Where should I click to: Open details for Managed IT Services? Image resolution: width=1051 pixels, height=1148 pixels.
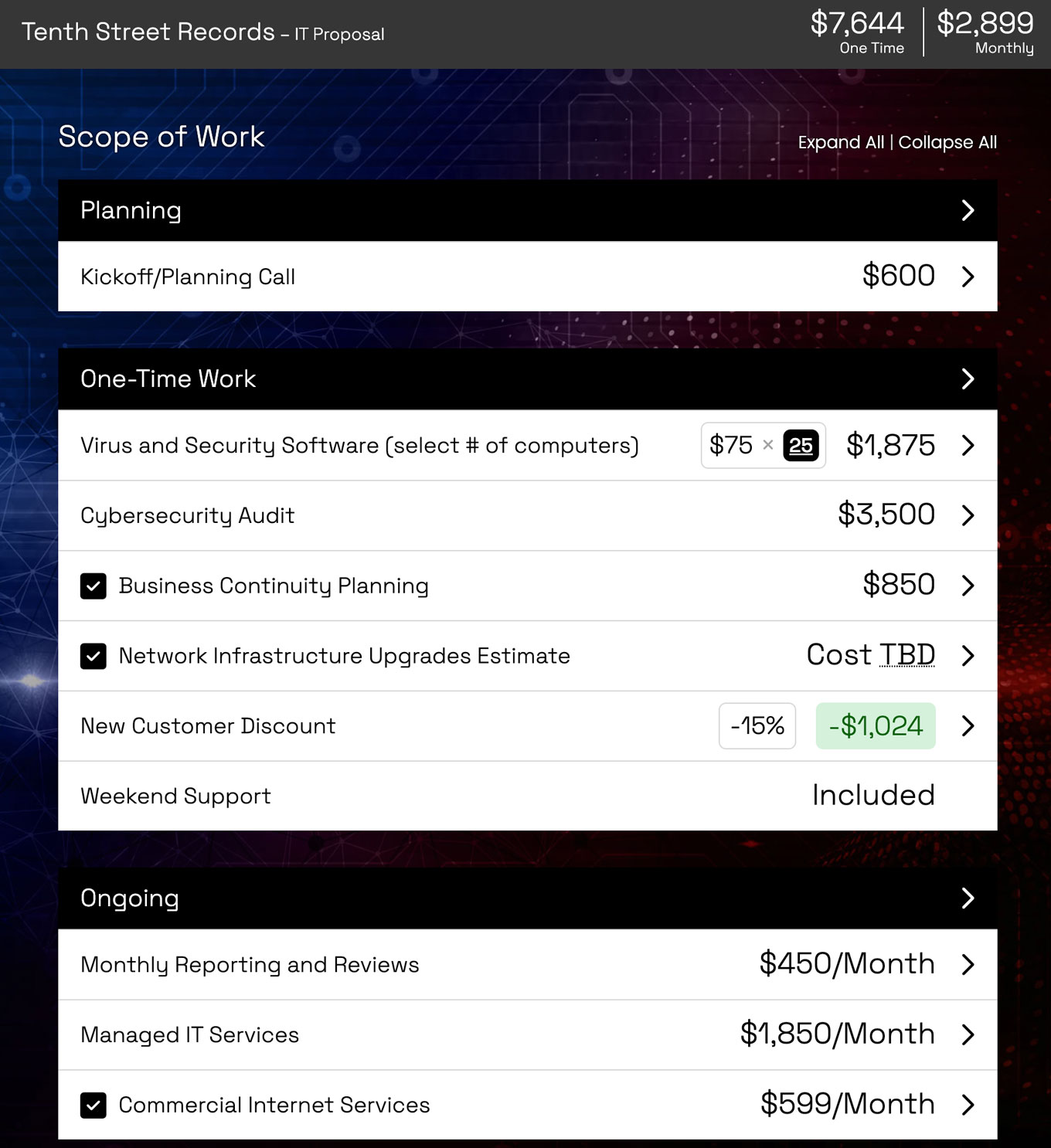(968, 1034)
